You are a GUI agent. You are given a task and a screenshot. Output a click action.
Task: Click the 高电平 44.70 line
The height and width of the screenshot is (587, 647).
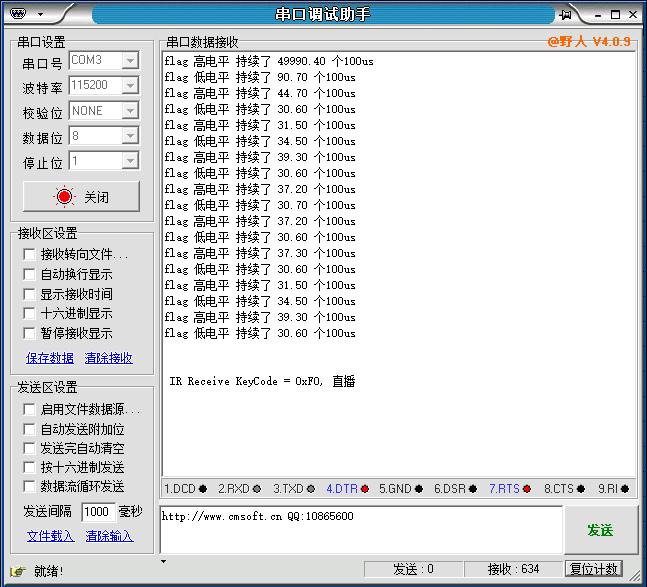tap(260, 94)
